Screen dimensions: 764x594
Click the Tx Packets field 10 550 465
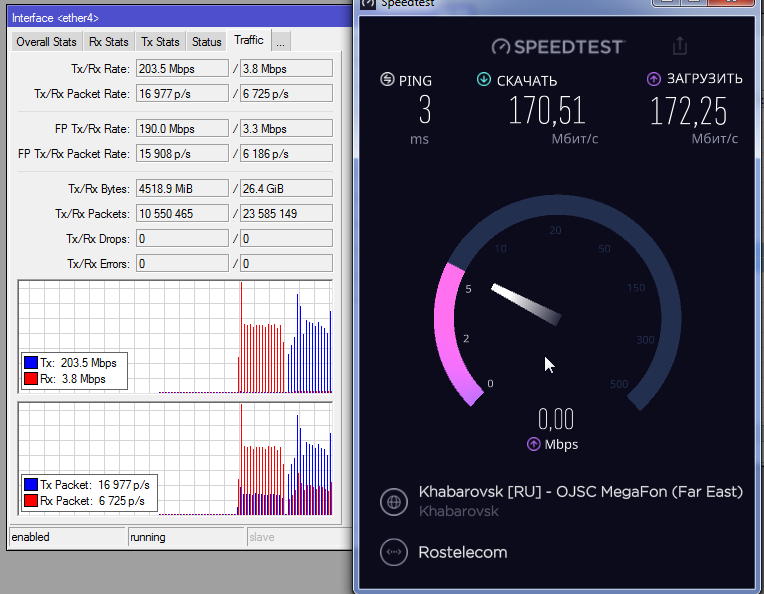pyautogui.click(x=182, y=213)
